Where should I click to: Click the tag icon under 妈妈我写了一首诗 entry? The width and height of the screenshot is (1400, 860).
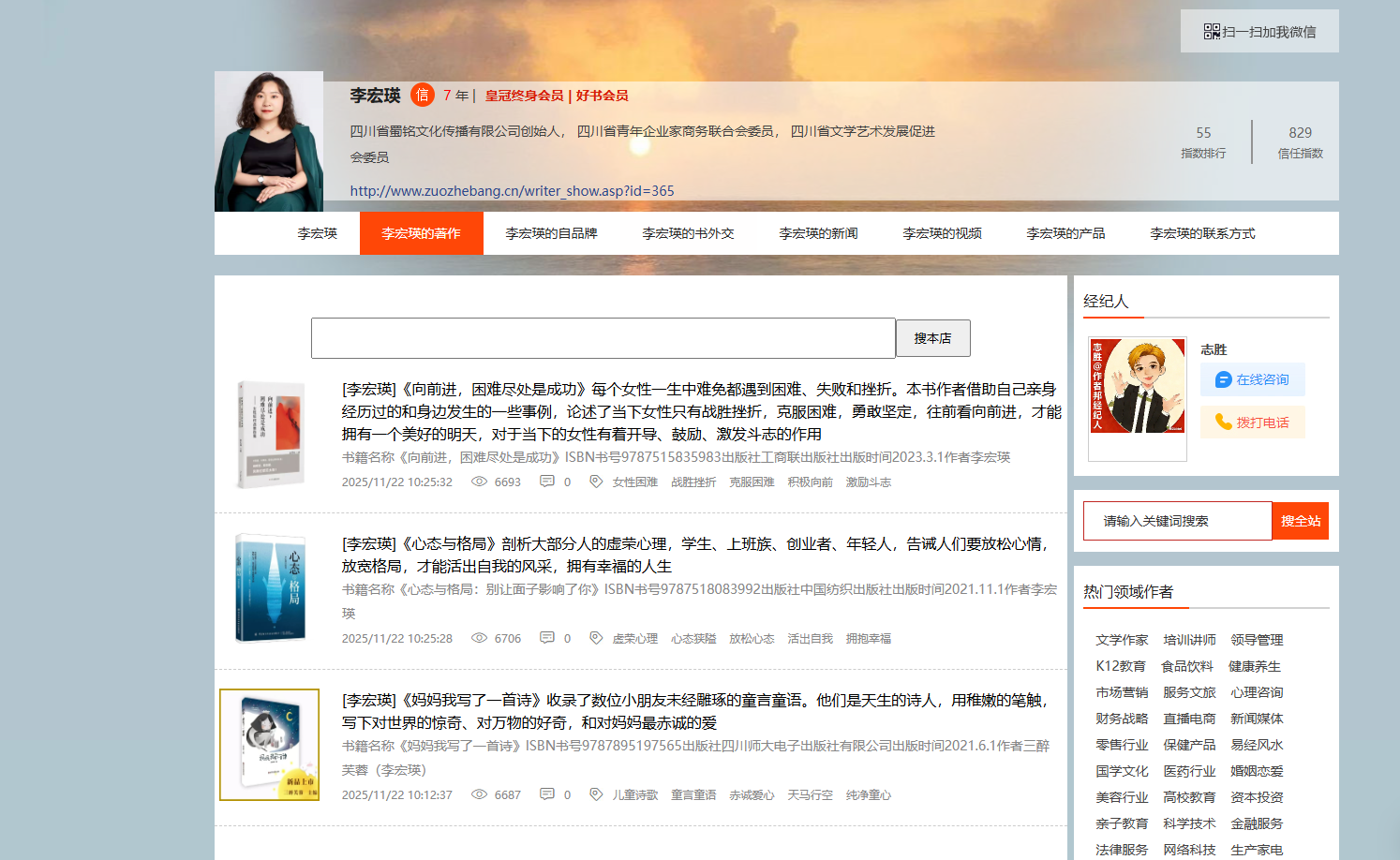[596, 794]
